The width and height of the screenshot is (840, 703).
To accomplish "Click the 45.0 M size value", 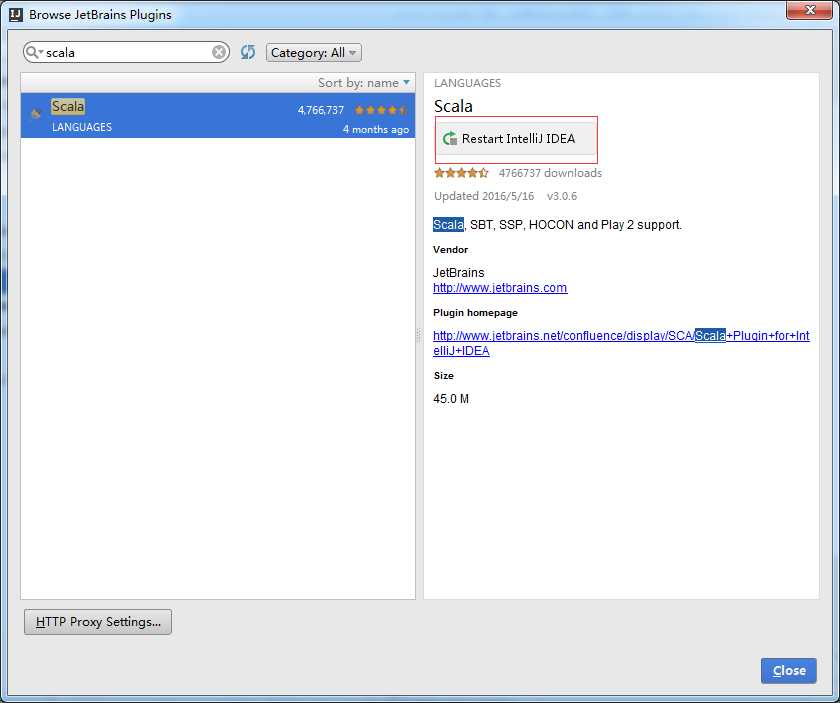I will pyautogui.click(x=451, y=399).
